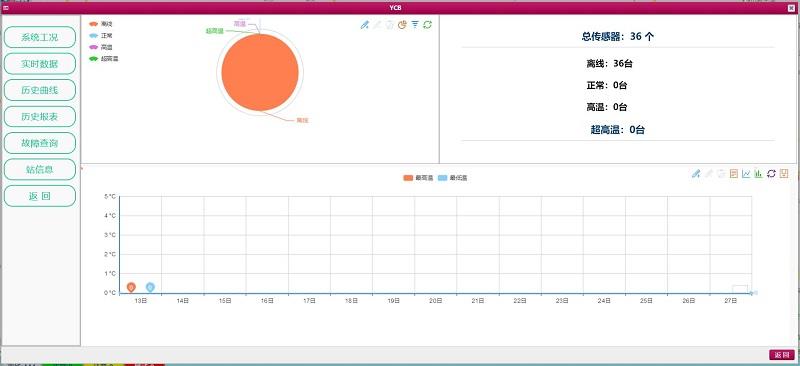Viewport: 800px width, 366px height.
Task: Click the 返回 button at bottom right
Action: click(x=782, y=355)
